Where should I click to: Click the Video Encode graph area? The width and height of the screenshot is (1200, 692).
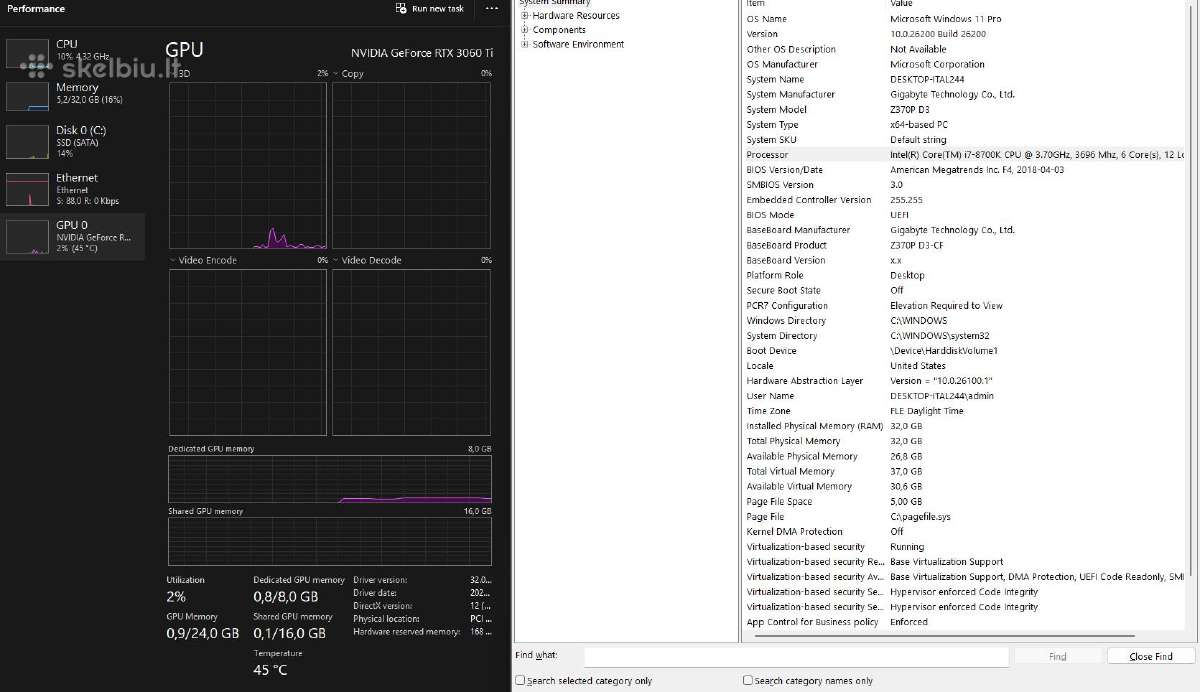pyautogui.click(x=248, y=351)
